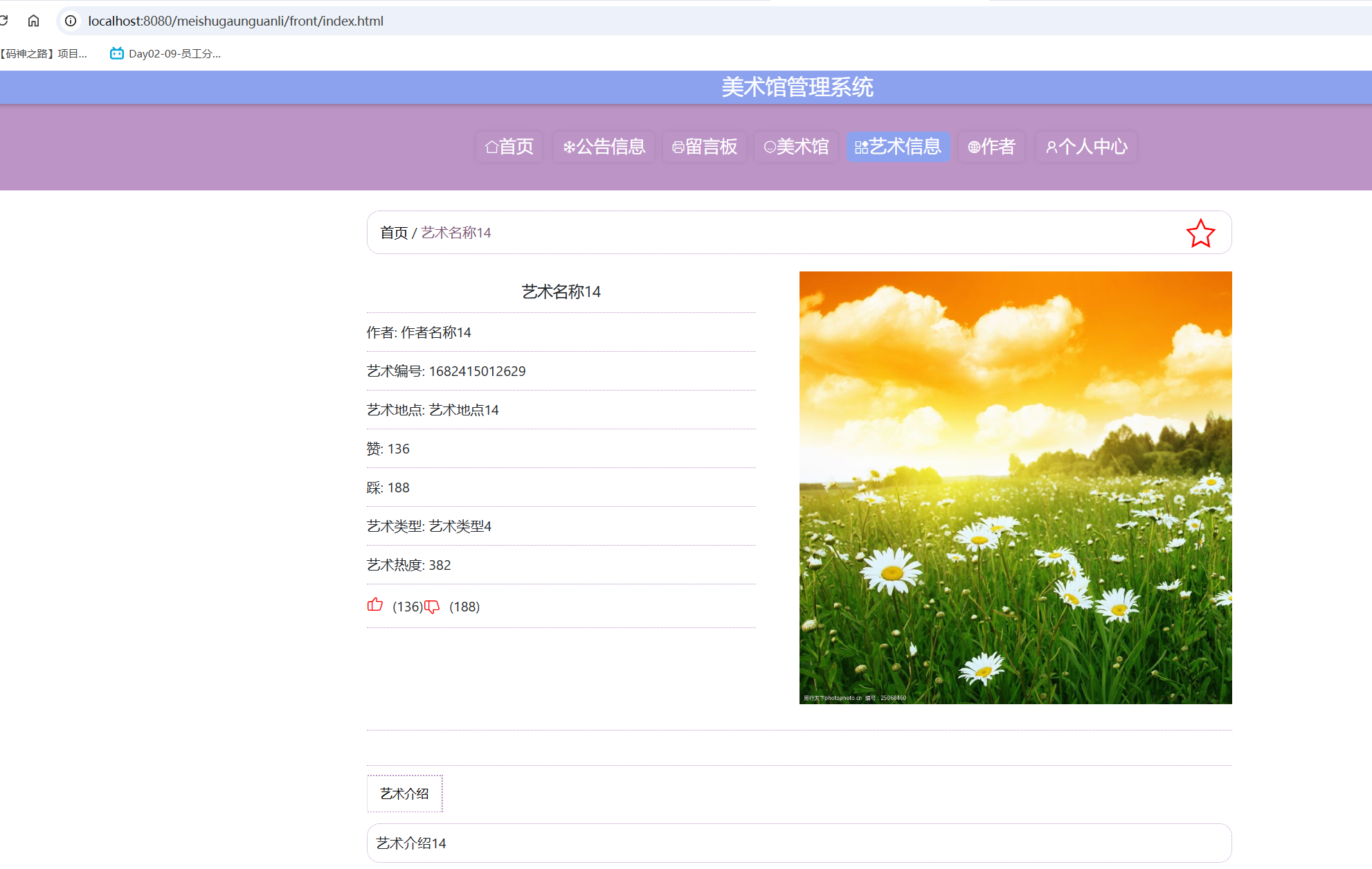Click the site info icon in address bar
Viewport: 1372px width, 869px height.
pos(71,21)
